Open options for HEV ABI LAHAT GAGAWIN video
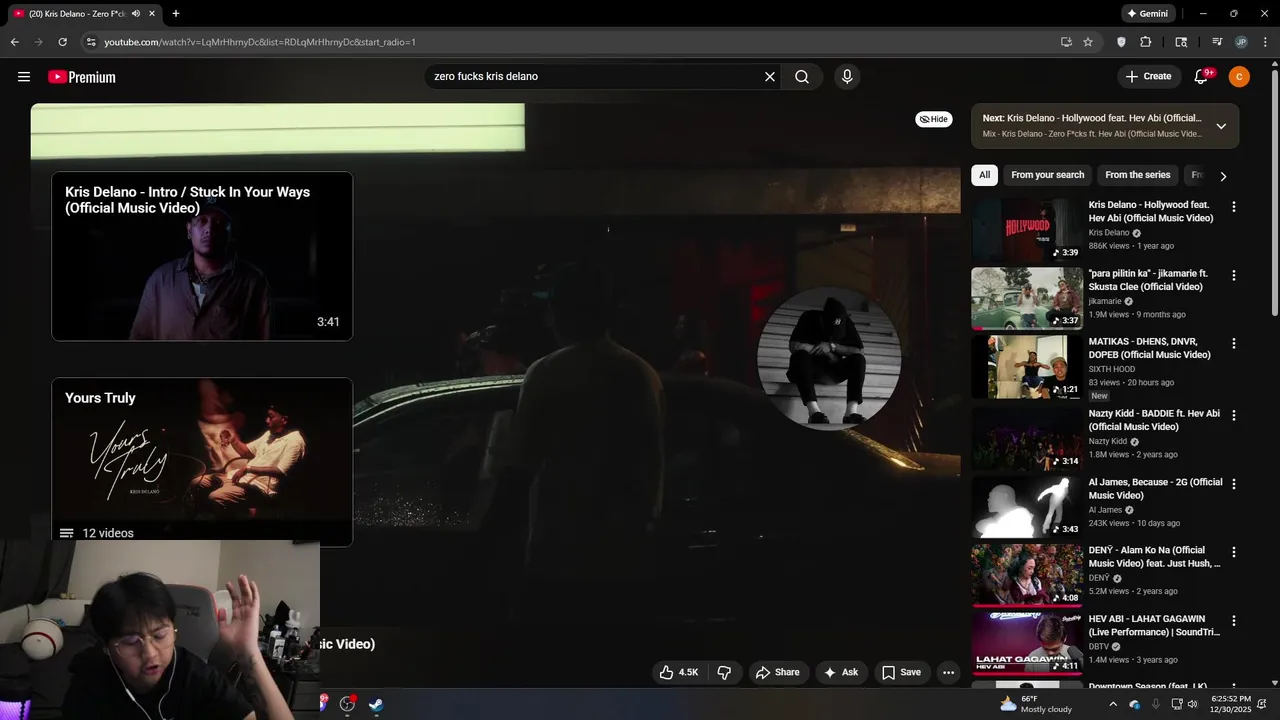 1234,621
